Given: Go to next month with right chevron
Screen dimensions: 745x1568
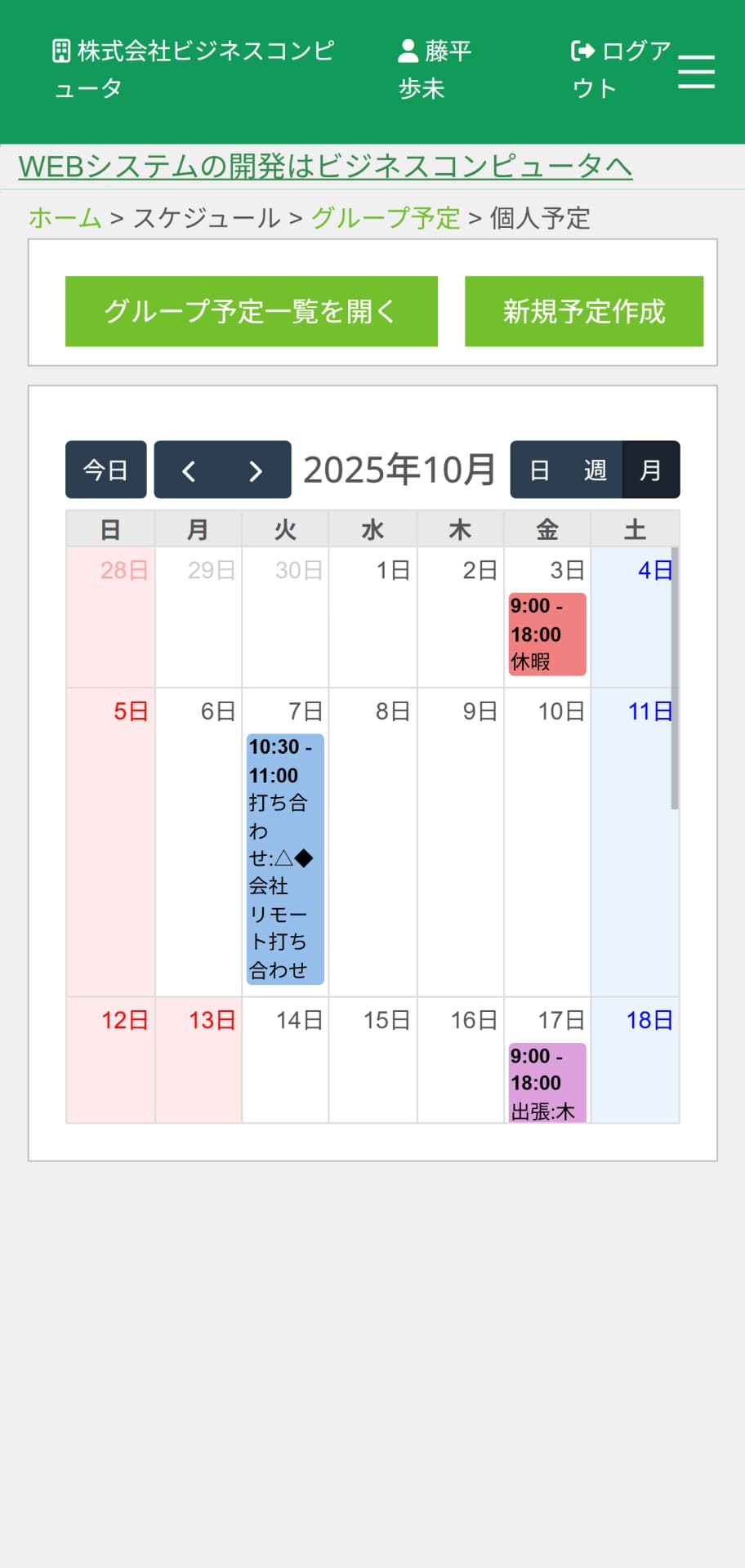Looking at the screenshot, I should point(256,470).
